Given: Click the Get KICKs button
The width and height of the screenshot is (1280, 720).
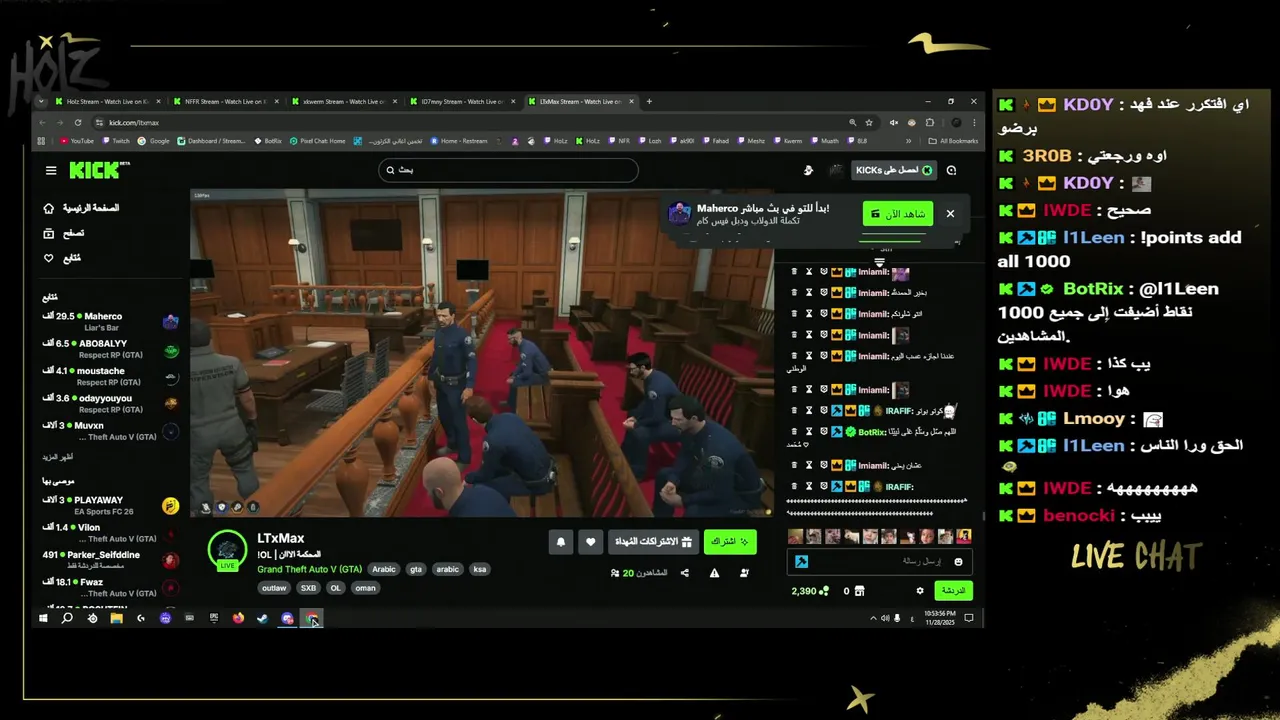Looking at the screenshot, I should pyautogui.click(x=894, y=170).
